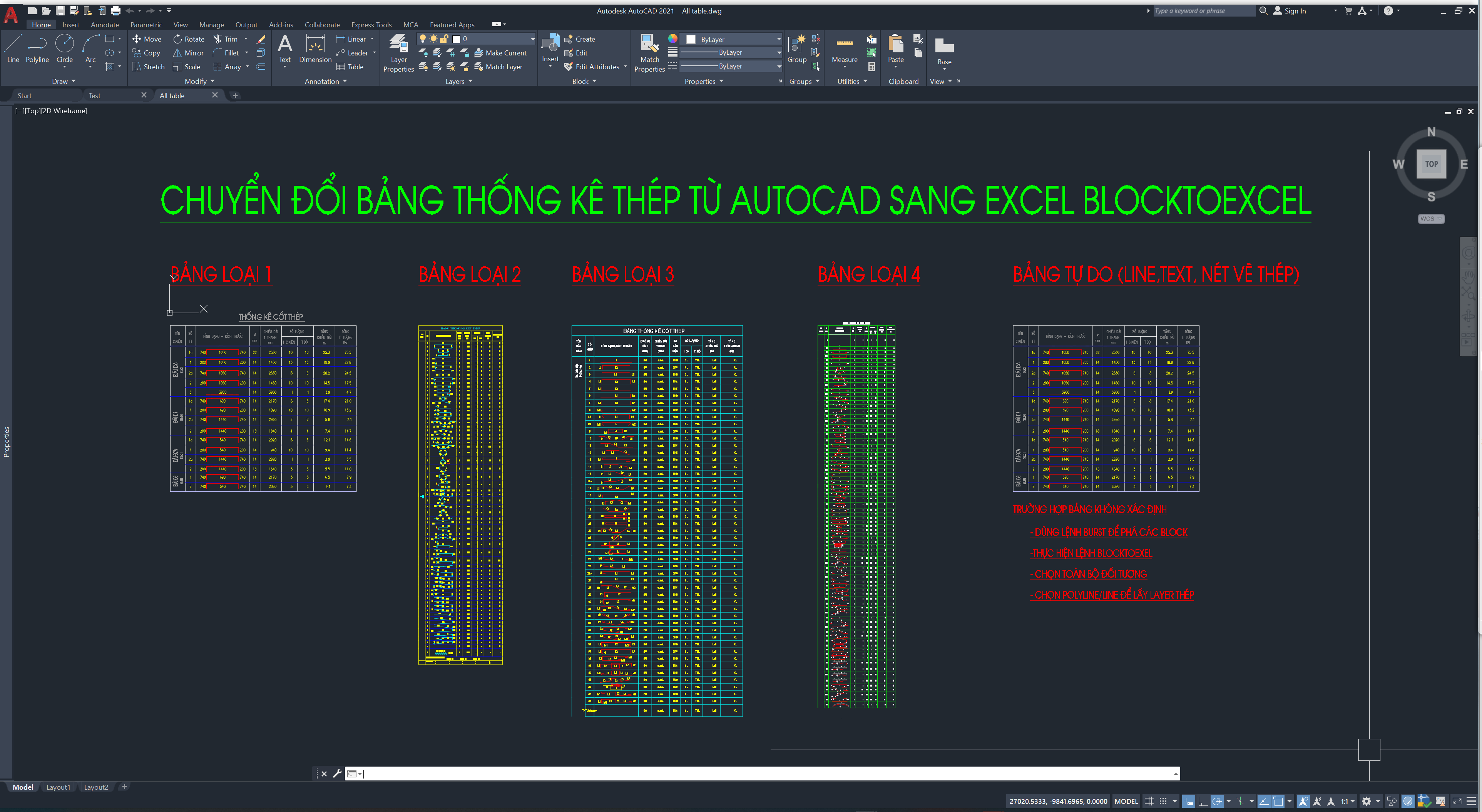Toggle the drawing grid display
Viewport: 1482px width, 812px height.
(x=1149, y=801)
